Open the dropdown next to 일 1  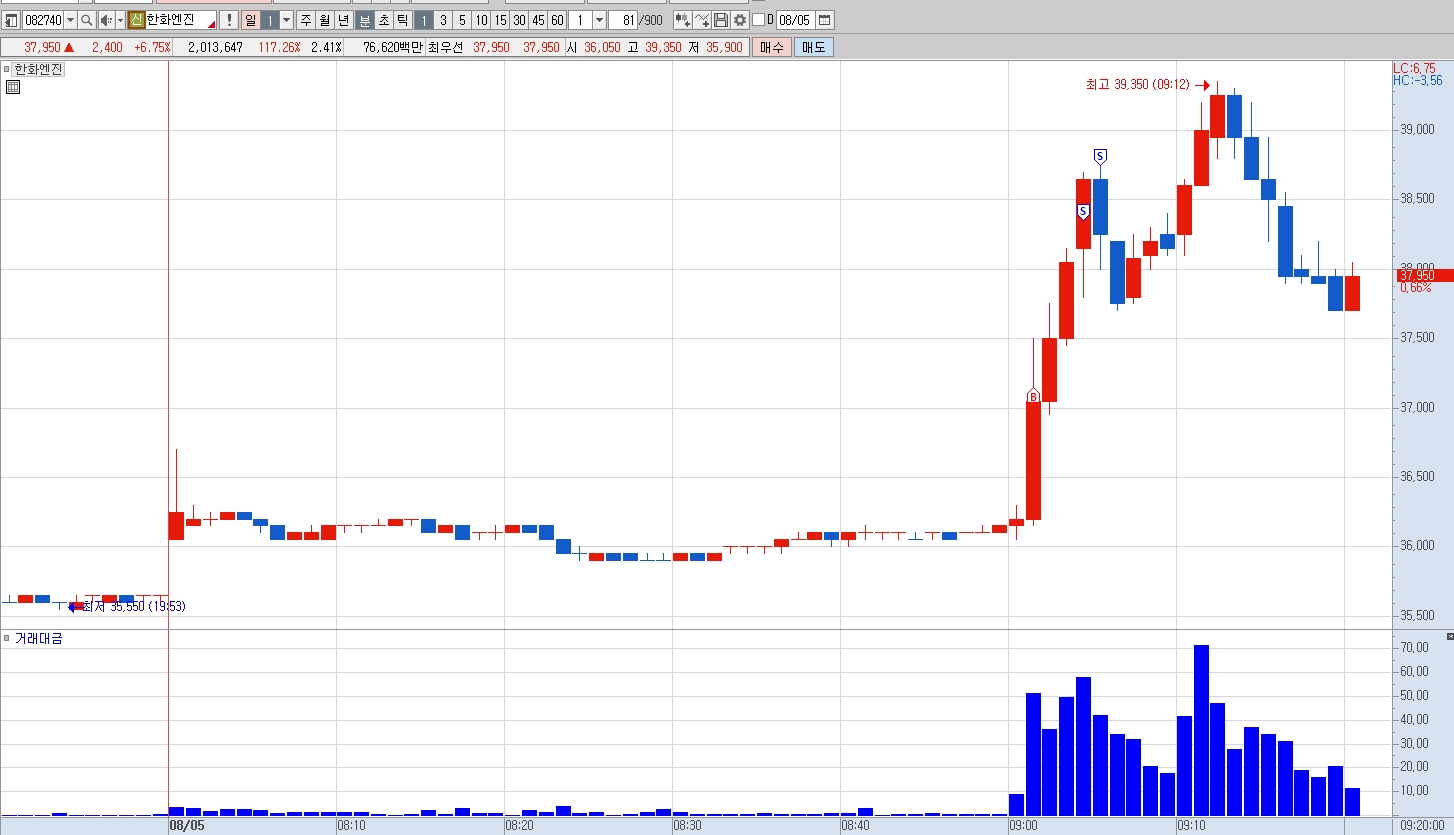[287, 20]
